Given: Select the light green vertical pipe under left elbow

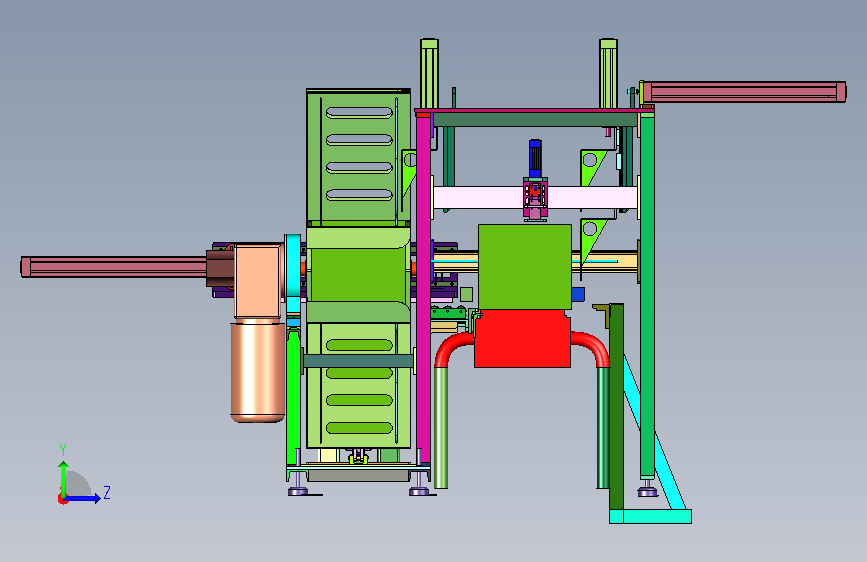Looking at the screenshot, I should pos(441,428).
